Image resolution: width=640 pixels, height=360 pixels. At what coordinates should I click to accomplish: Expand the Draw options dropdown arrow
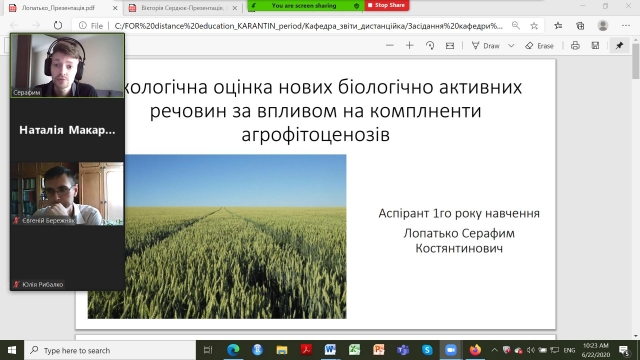coord(511,46)
